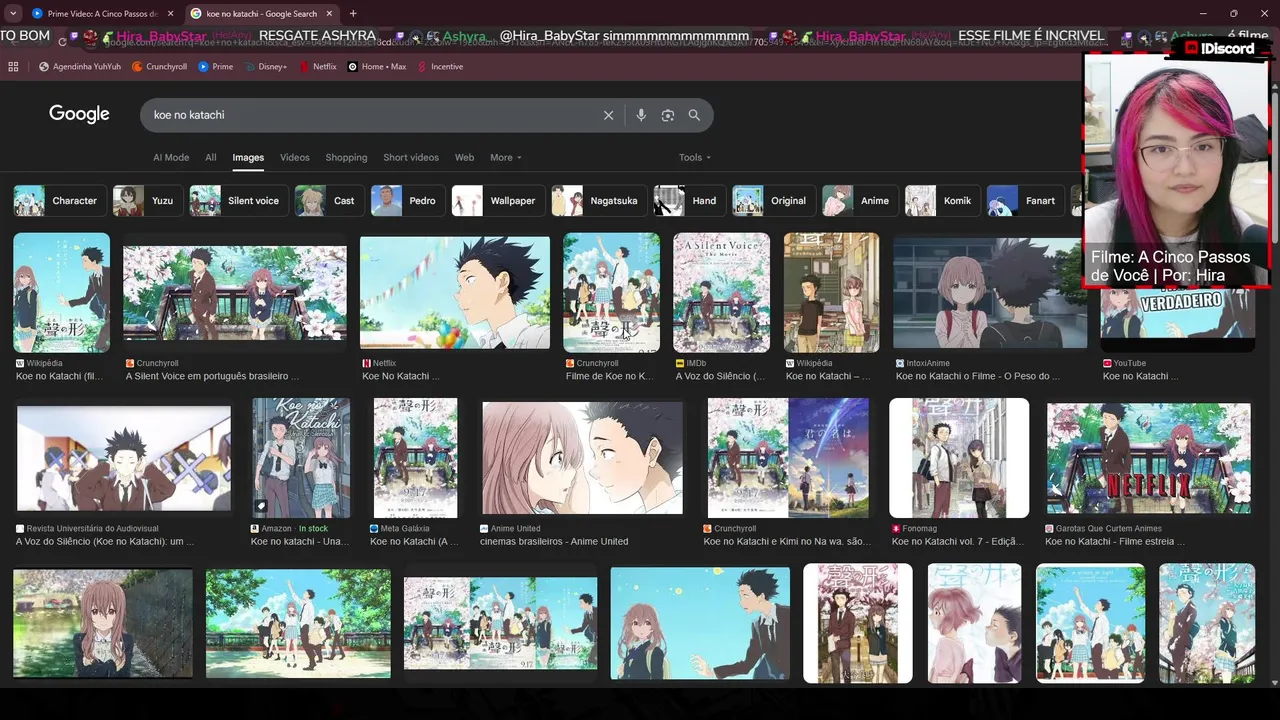This screenshot has width=1280, height=720.
Task: Open the Netflix Koe No Katachi image
Action: (x=455, y=293)
